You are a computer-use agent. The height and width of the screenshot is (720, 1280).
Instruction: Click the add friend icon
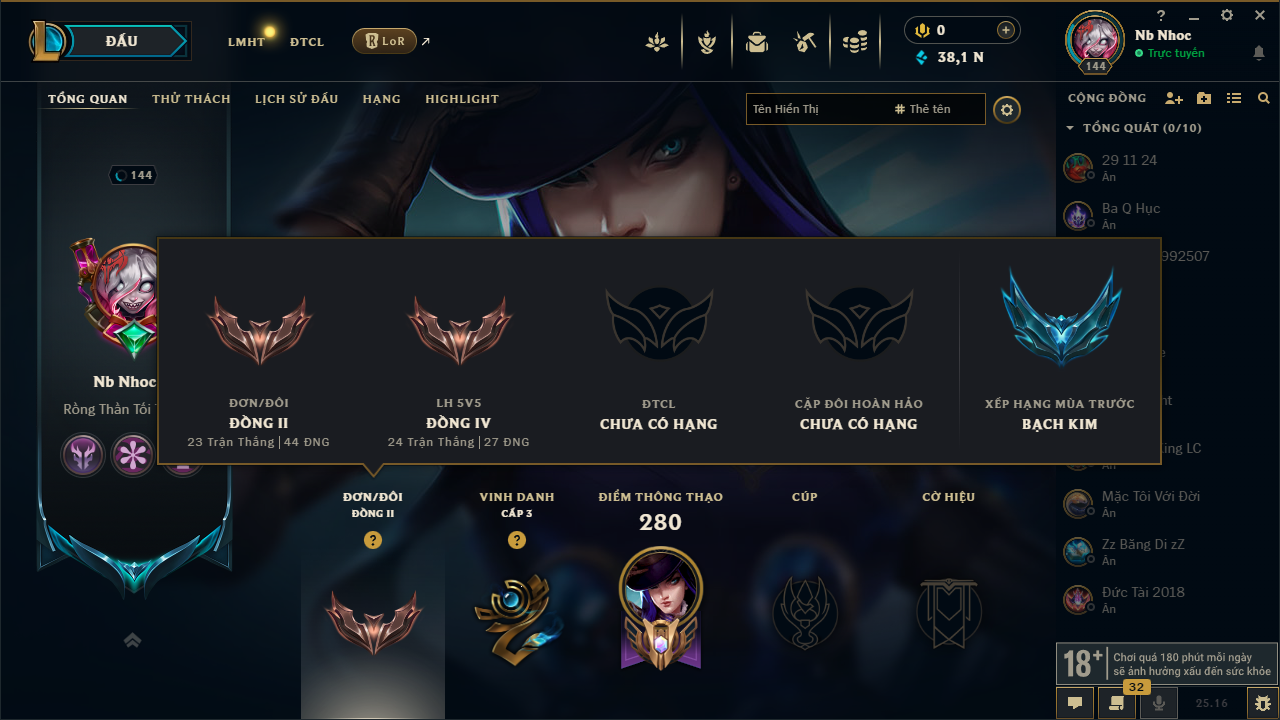[1174, 98]
